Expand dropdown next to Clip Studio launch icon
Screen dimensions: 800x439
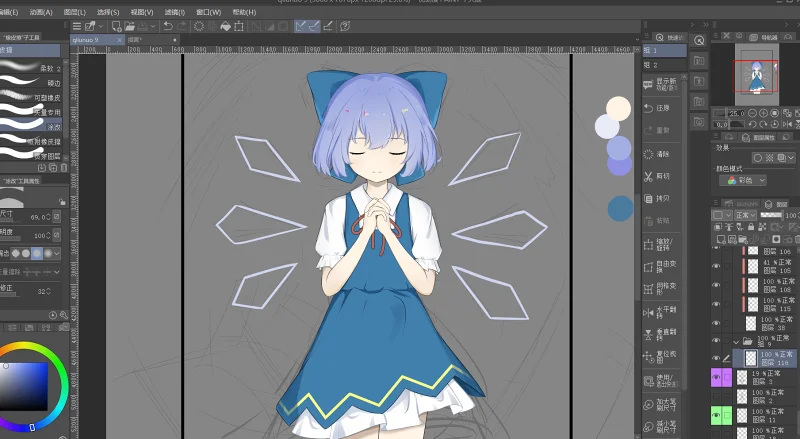pyautogui.click(x=101, y=27)
